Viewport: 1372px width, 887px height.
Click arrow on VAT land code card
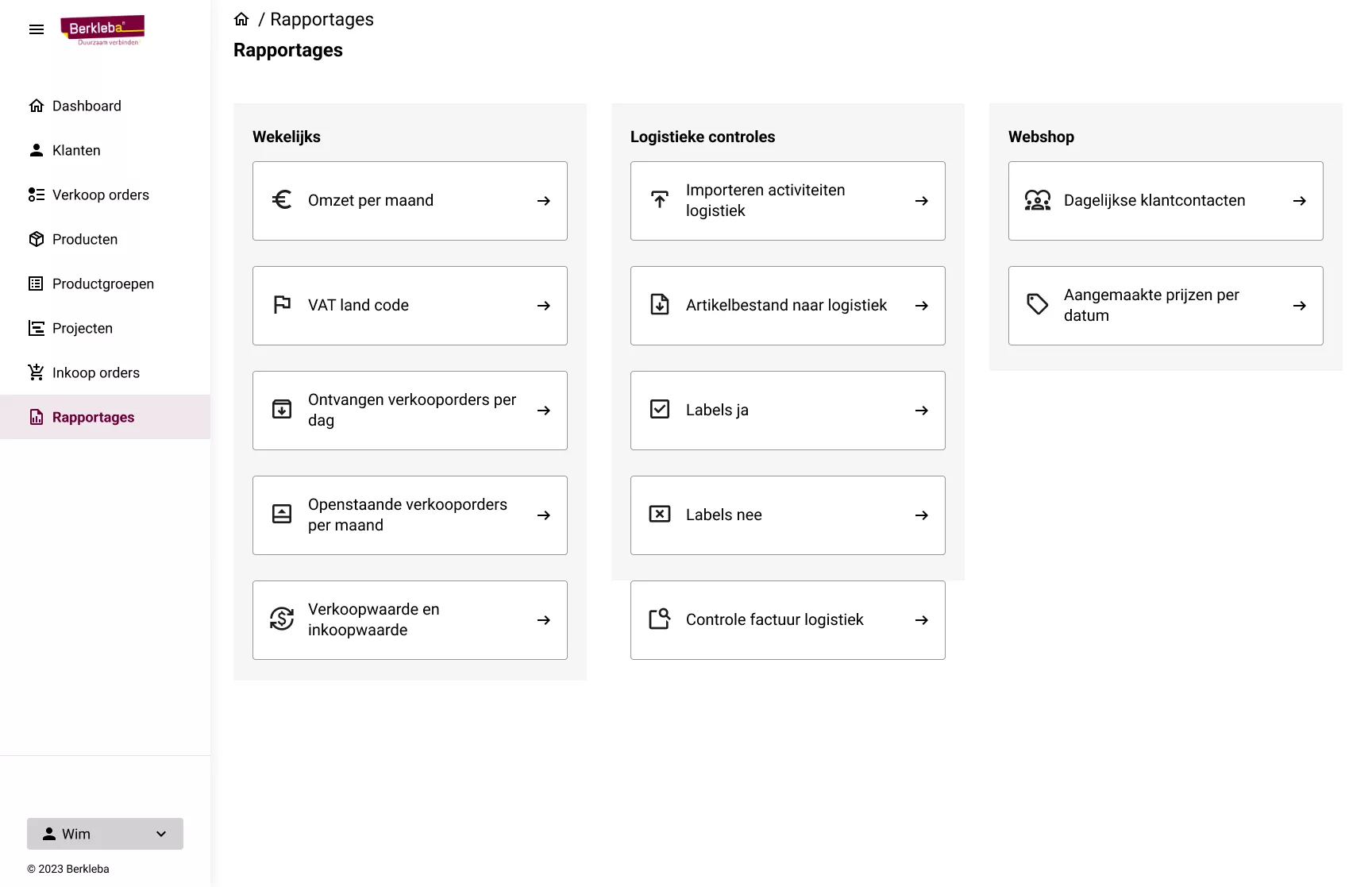544,306
